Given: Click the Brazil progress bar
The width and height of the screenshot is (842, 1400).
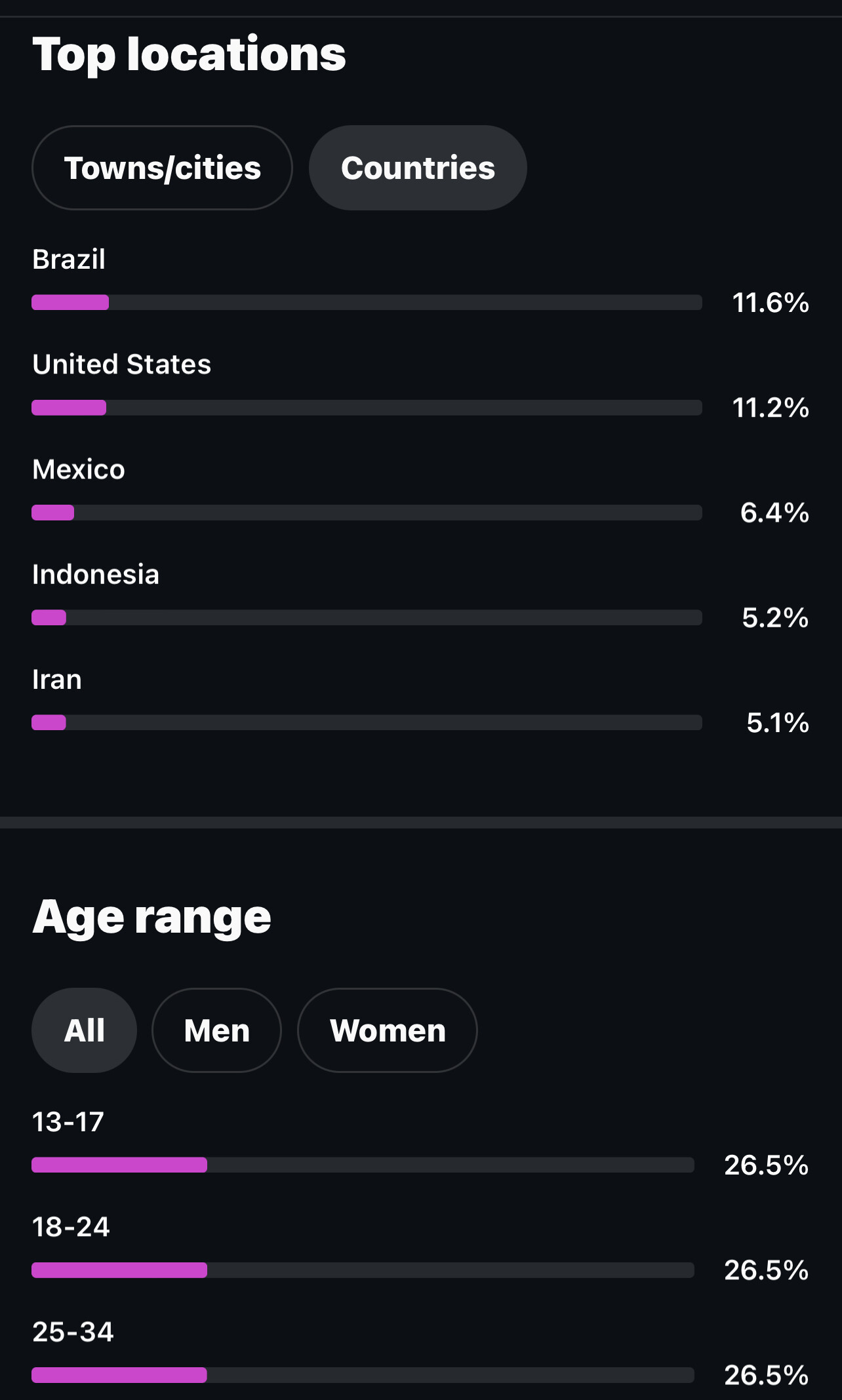Looking at the screenshot, I should pos(367,302).
